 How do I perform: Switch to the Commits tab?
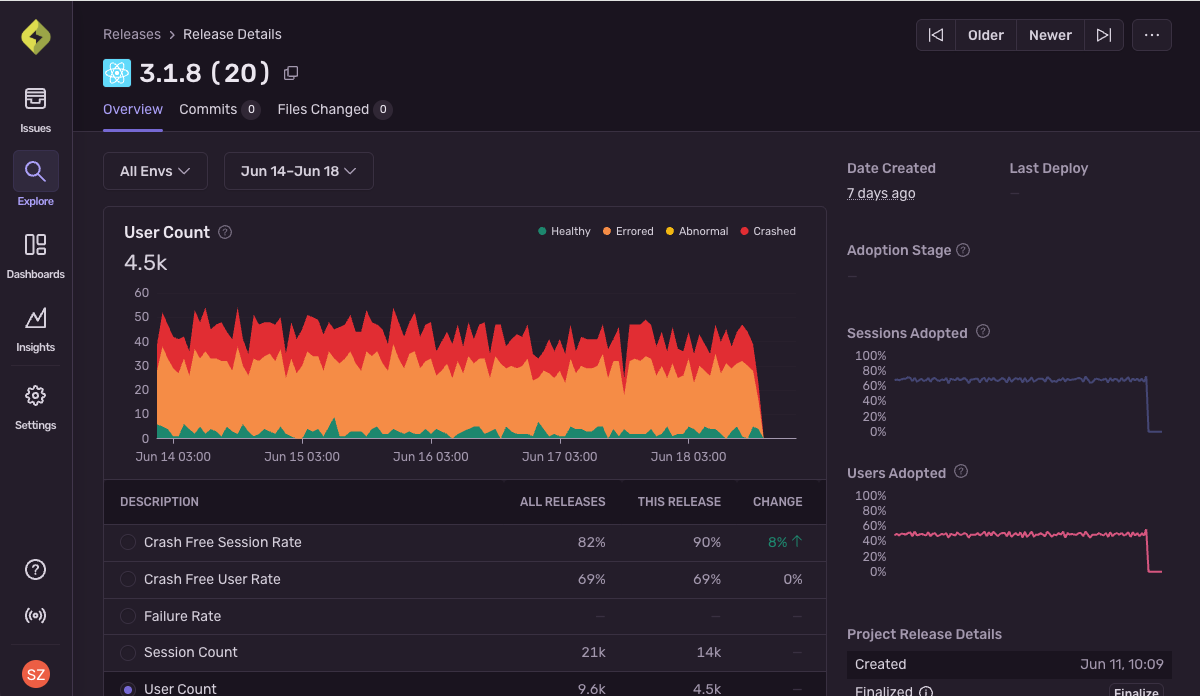point(209,109)
